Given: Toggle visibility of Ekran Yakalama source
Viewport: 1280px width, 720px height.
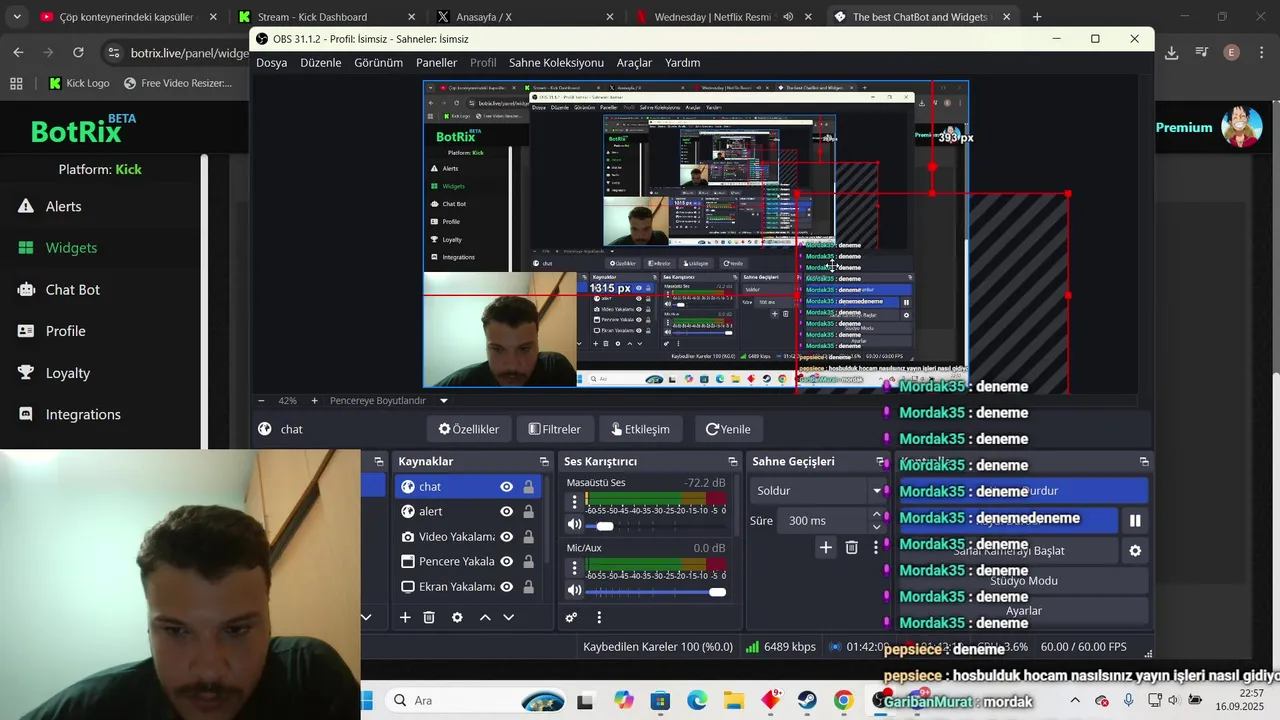Looking at the screenshot, I should pyautogui.click(x=506, y=587).
